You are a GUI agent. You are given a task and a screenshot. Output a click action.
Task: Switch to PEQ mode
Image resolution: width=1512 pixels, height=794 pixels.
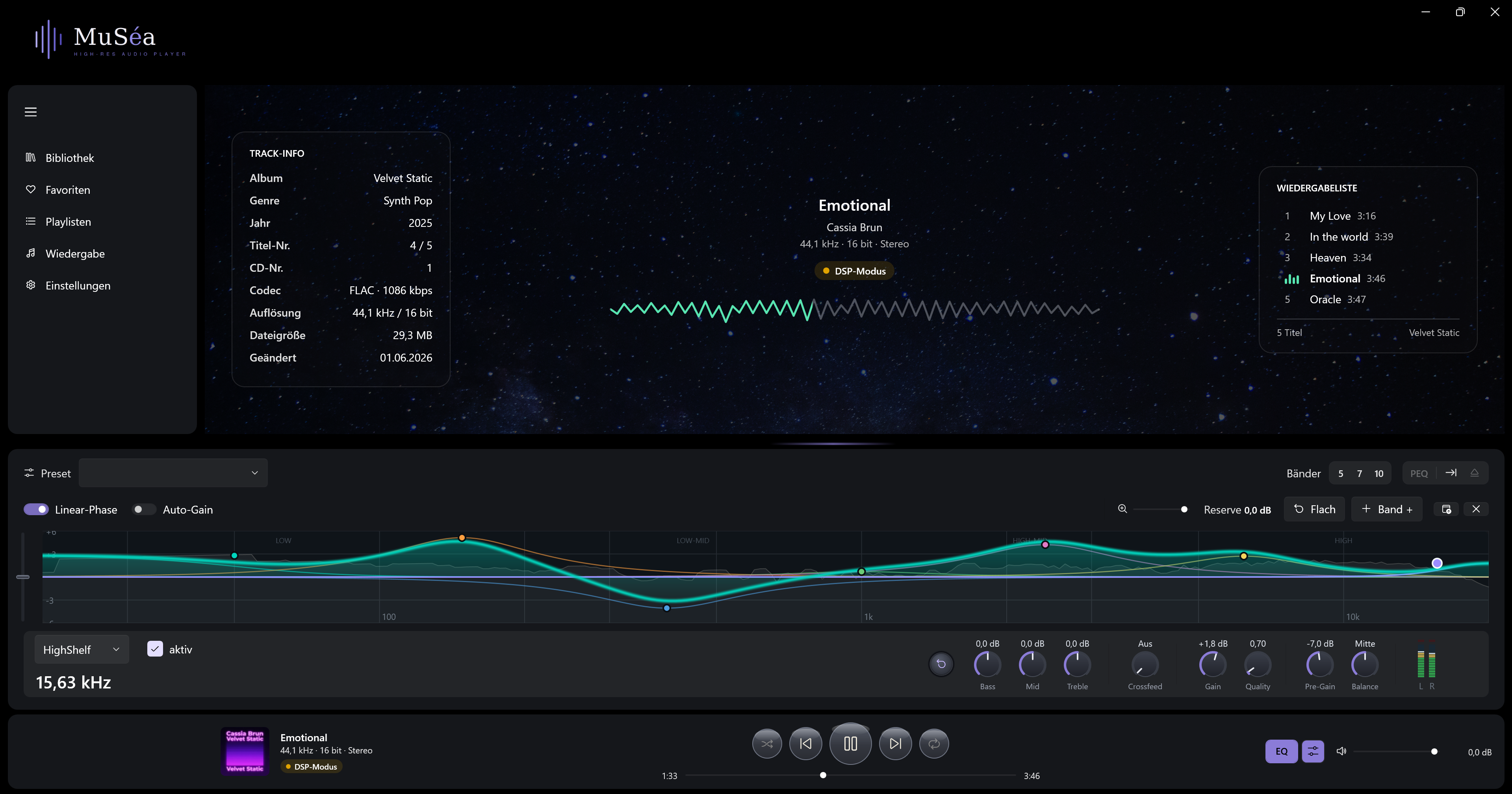coord(1419,473)
